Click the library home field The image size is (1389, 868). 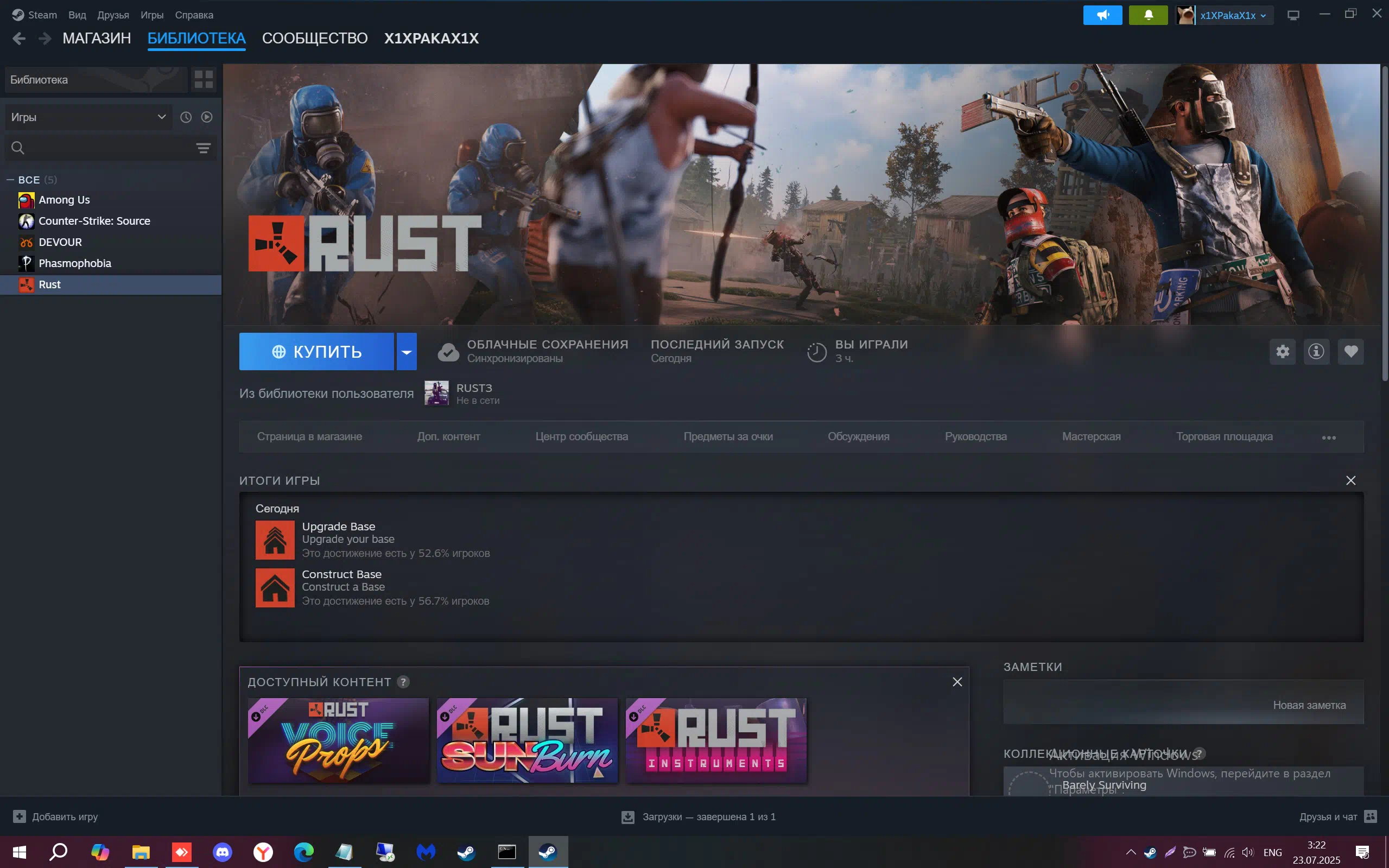96,80
